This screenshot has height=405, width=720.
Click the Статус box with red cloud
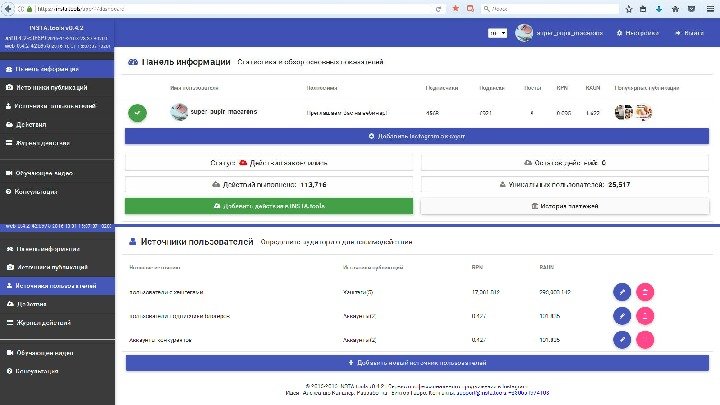click(x=269, y=163)
